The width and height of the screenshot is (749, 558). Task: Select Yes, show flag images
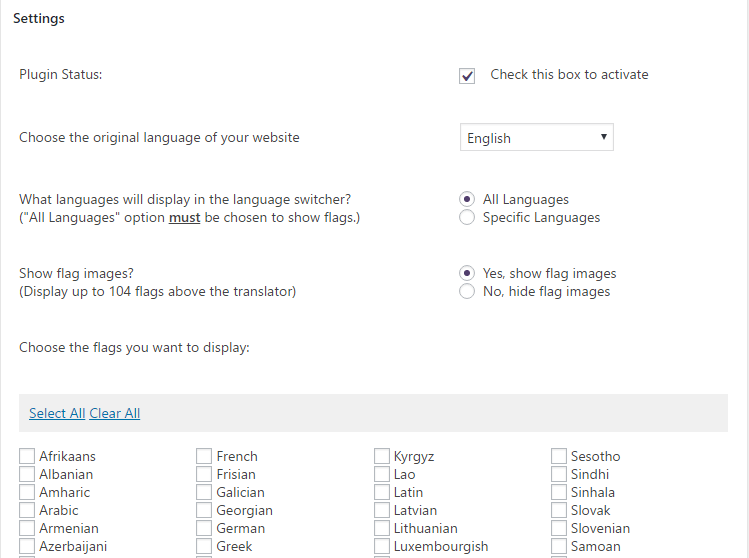tap(467, 273)
